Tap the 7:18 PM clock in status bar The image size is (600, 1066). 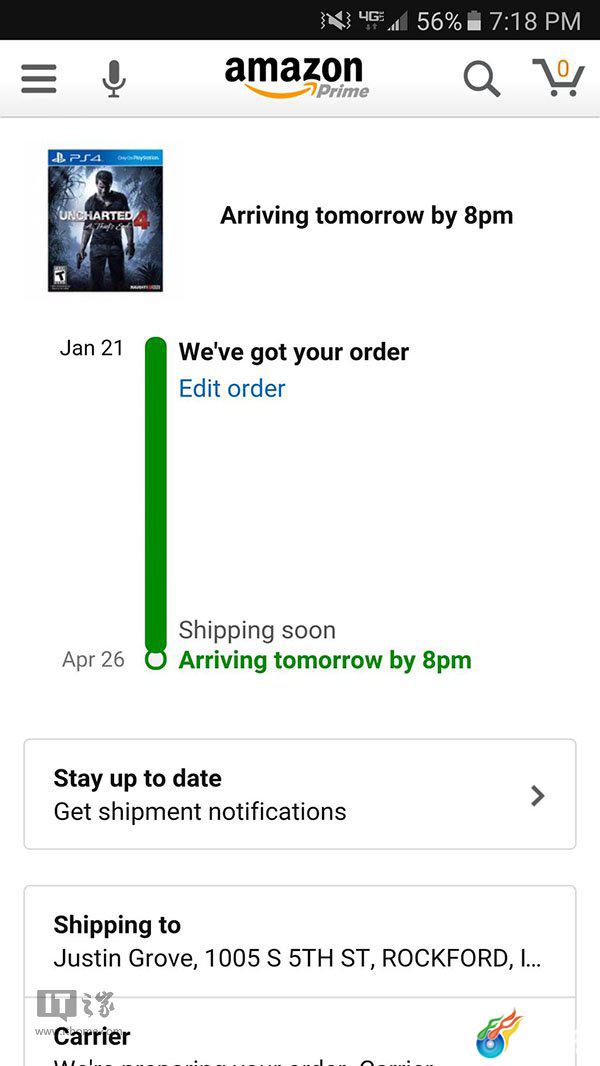535,21
